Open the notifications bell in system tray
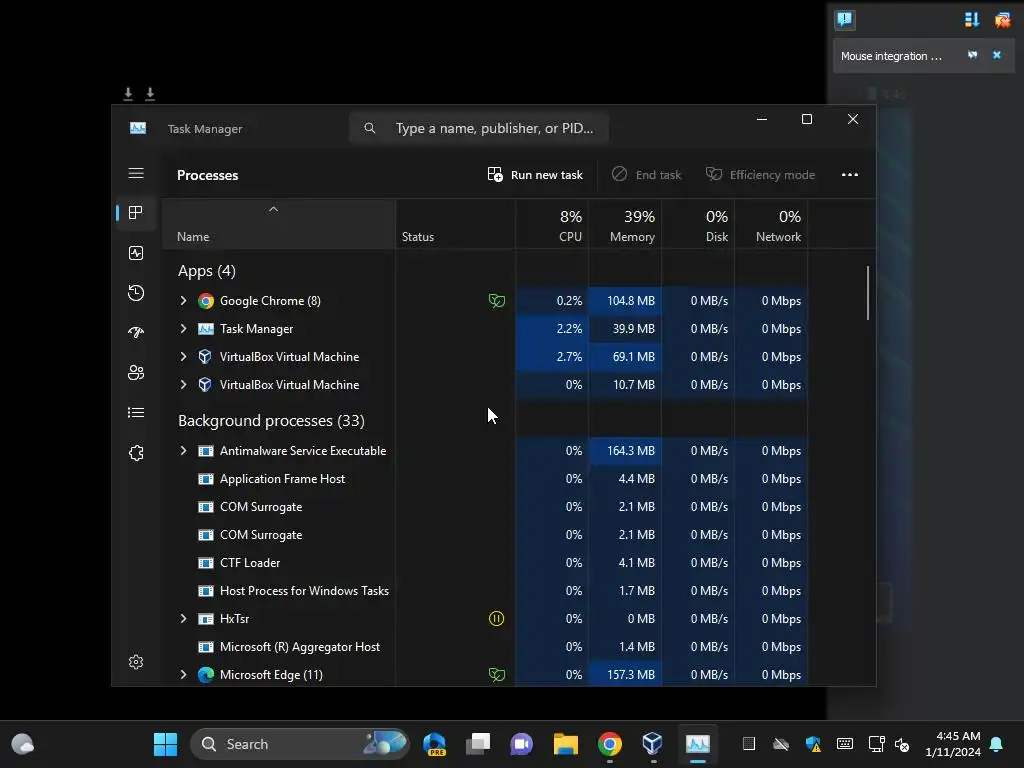This screenshot has height=768, width=1024. 996,744
